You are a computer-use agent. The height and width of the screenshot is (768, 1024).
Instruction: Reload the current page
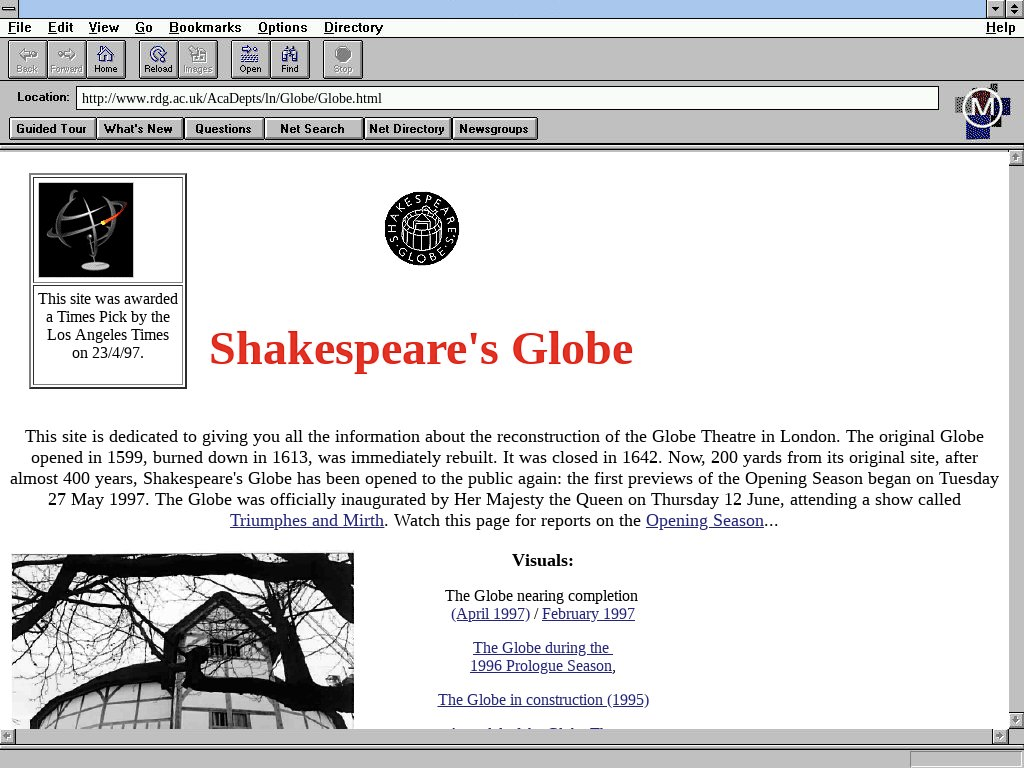pos(158,59)
